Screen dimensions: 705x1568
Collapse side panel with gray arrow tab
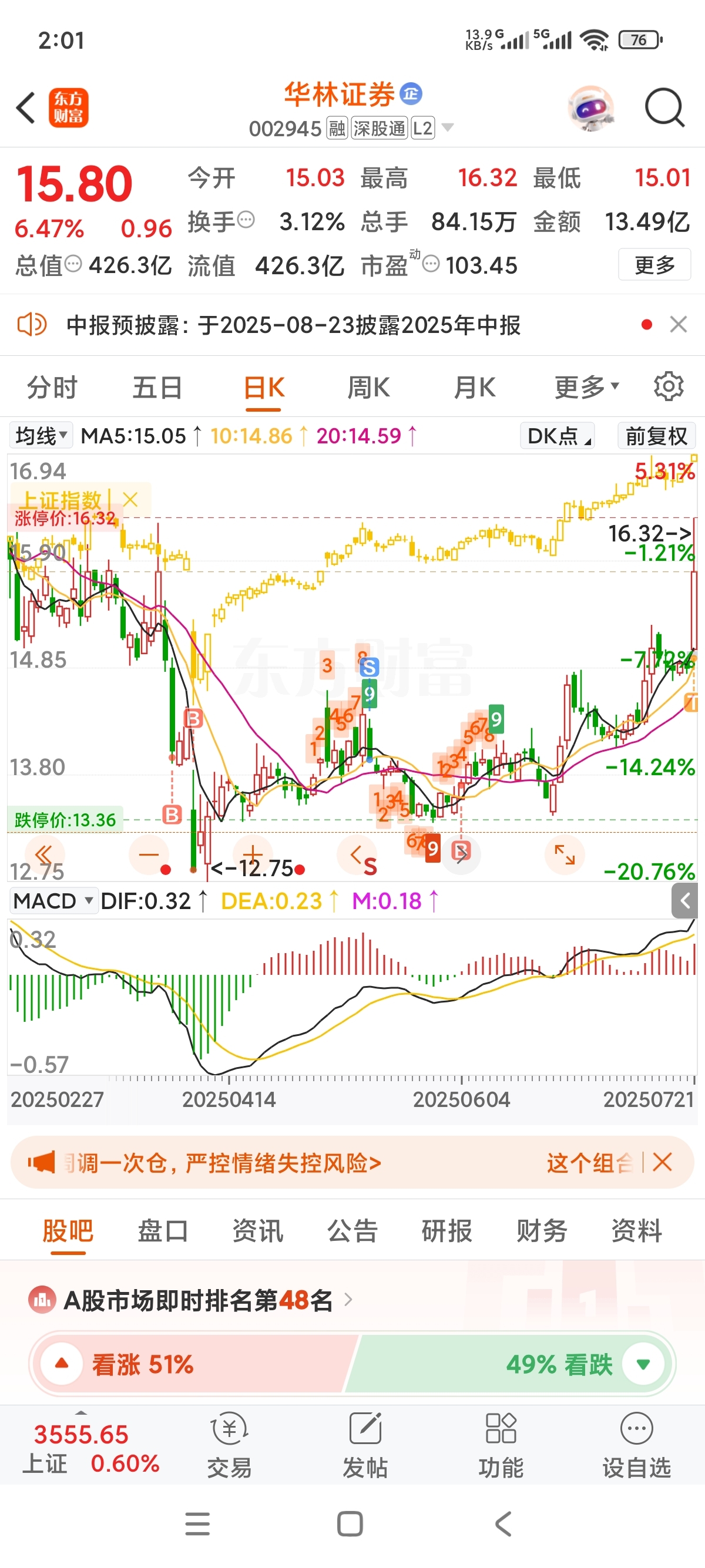tap(685, 901)
